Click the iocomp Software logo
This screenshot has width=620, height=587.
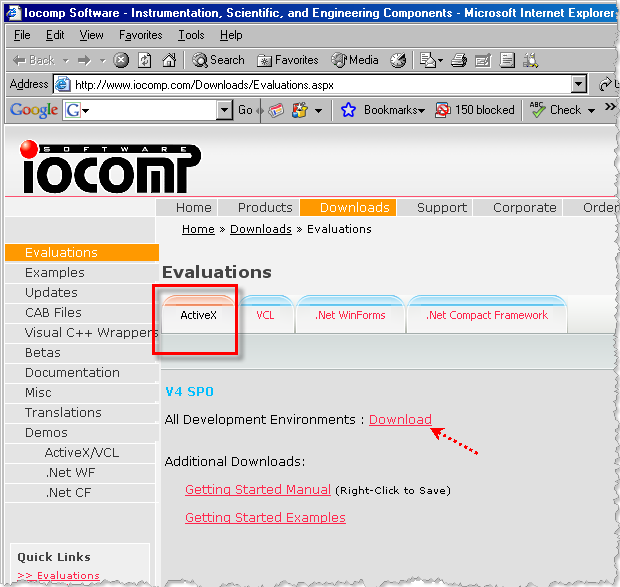(110, 167)
